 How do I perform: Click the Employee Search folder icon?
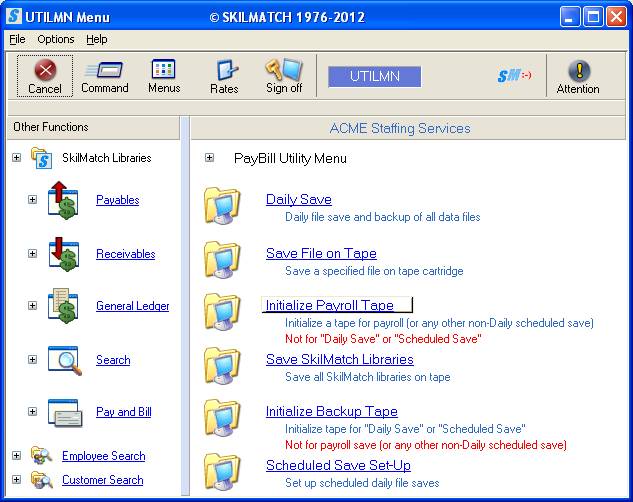pyautogui.click(x=42, y=456)
